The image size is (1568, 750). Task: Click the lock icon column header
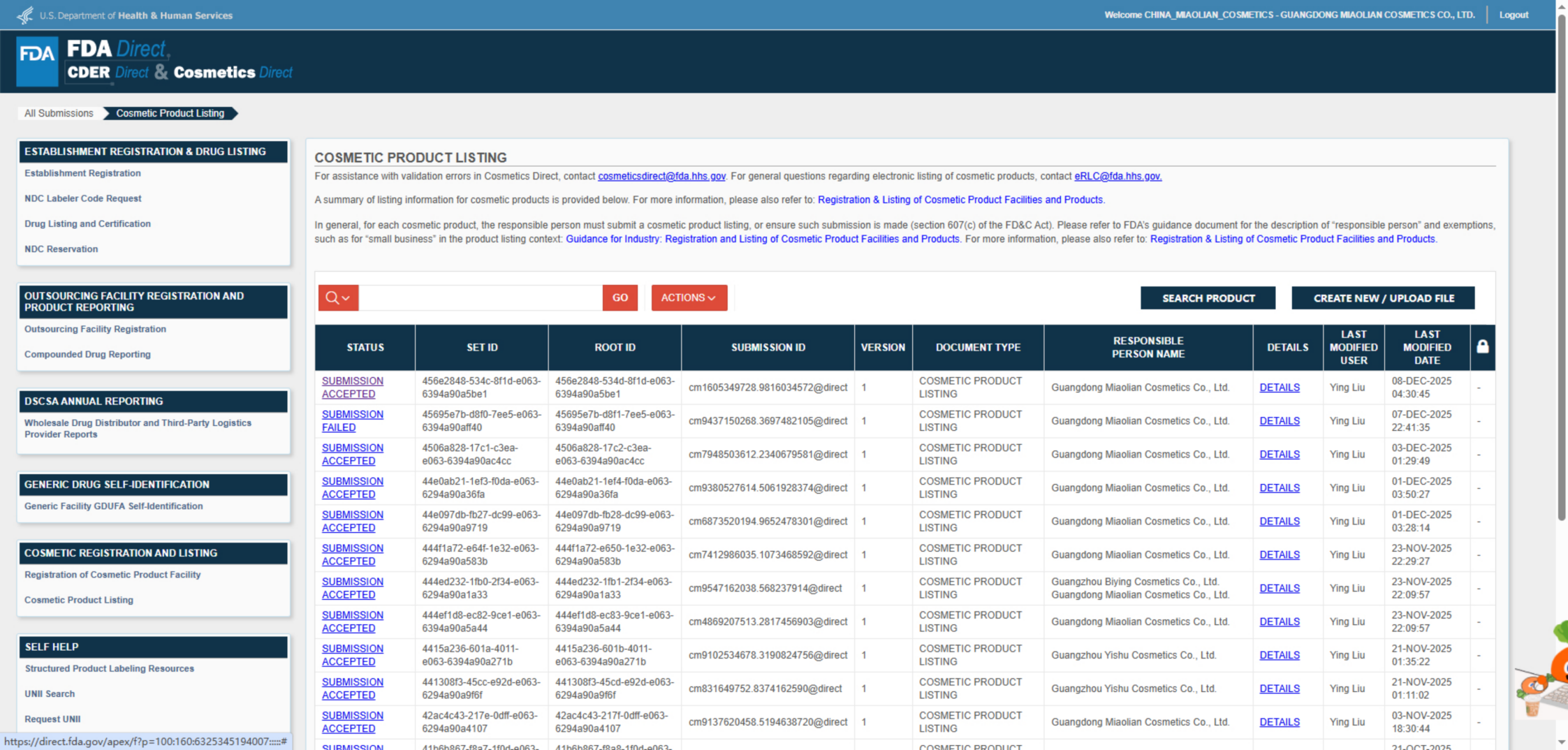[1482, 346]
